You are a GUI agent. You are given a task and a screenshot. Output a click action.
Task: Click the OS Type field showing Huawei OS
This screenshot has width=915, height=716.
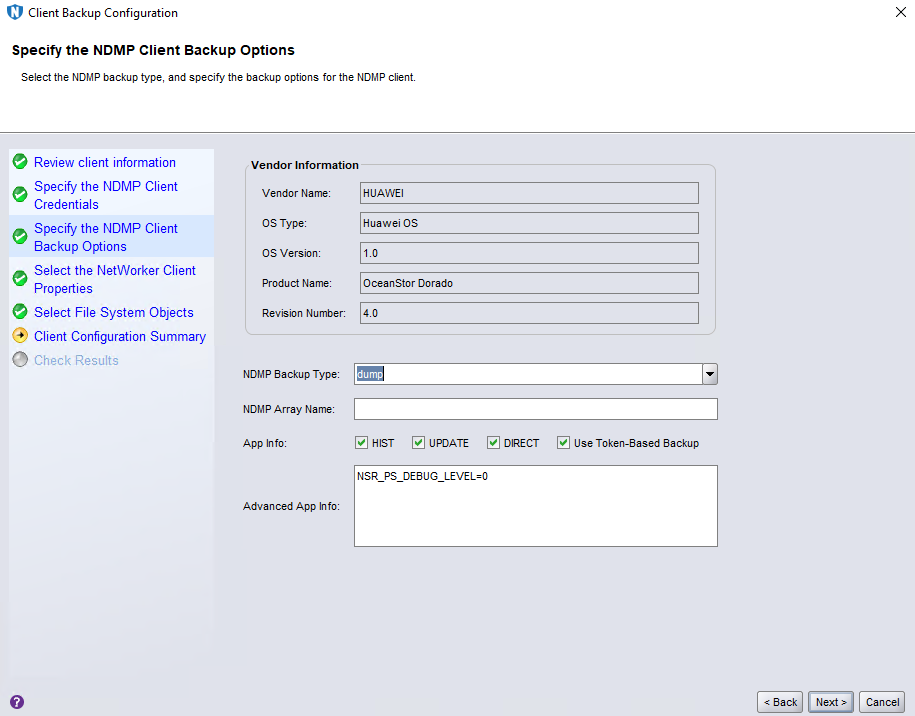click(x=529, y=223)
